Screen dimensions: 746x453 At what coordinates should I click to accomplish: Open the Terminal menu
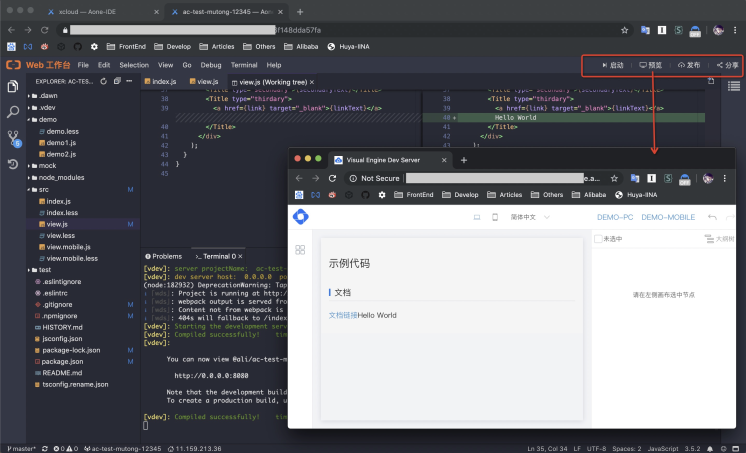[x=244, y=65]
